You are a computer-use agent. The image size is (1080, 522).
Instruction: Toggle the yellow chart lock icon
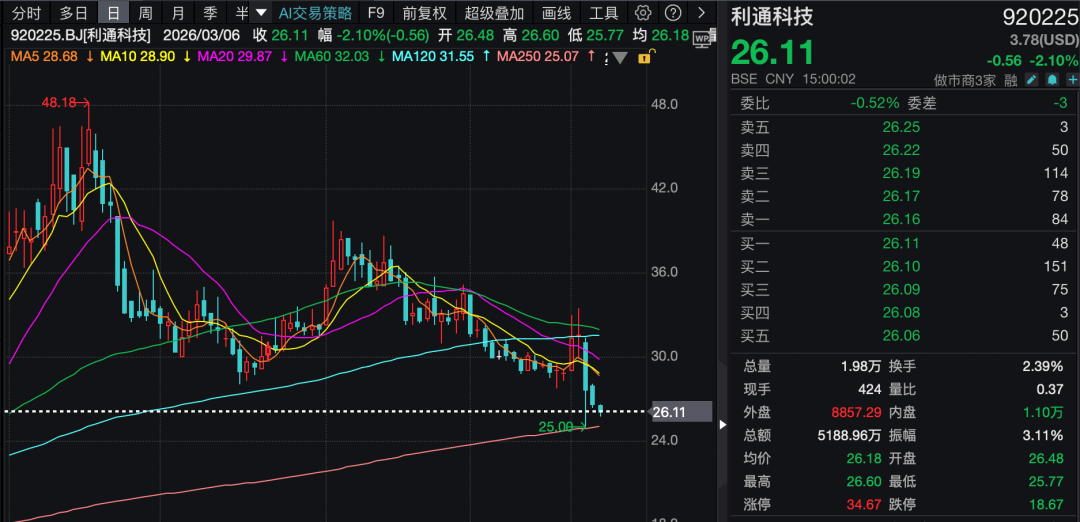tap(643, 57)
